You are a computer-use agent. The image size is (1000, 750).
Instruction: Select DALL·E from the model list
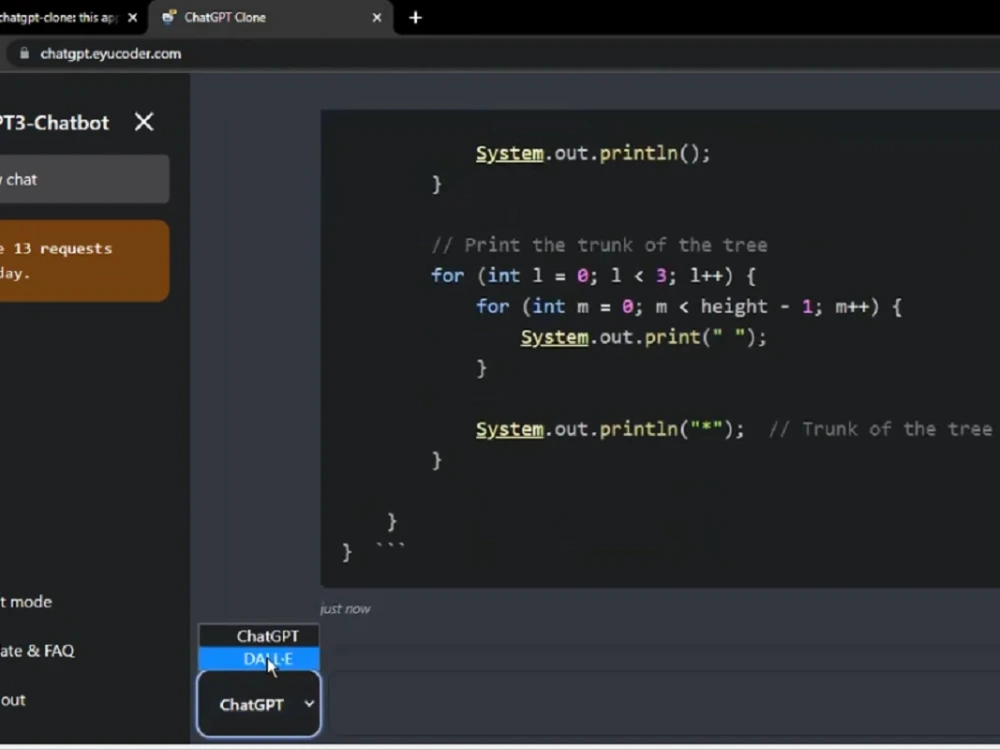coord(258,659)
